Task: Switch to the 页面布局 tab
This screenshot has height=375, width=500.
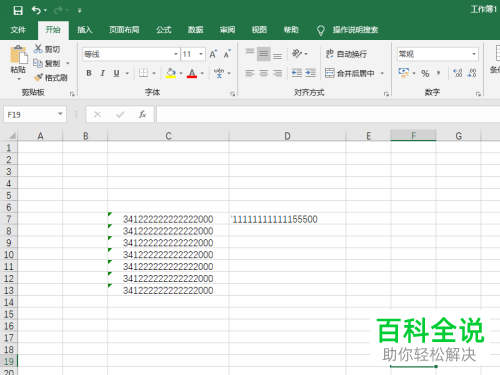Action: pyautogui.click(x=124, y=30)
